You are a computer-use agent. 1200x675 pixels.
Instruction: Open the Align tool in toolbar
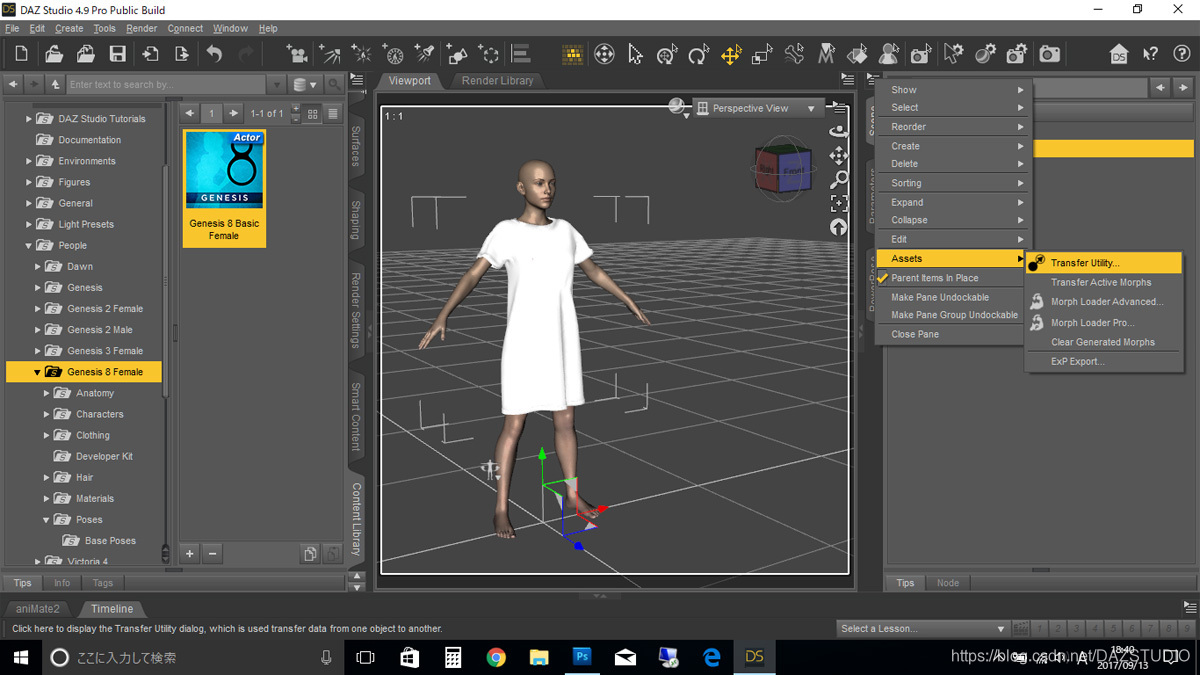(x=521, y=54)
